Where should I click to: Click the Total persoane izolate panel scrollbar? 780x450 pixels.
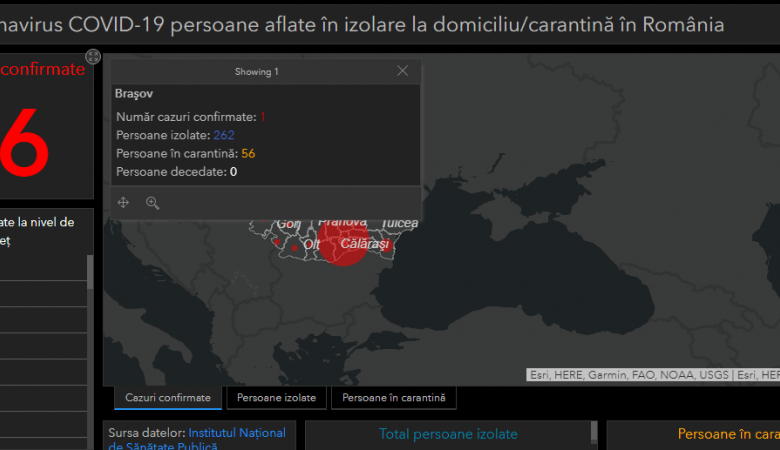(x=594, y=431)
